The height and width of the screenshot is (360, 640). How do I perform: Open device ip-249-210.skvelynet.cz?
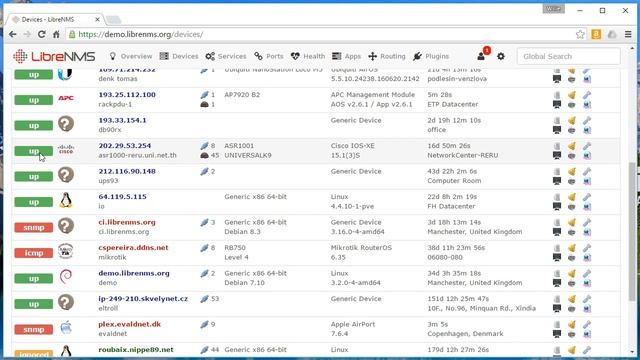pos(143,299)
